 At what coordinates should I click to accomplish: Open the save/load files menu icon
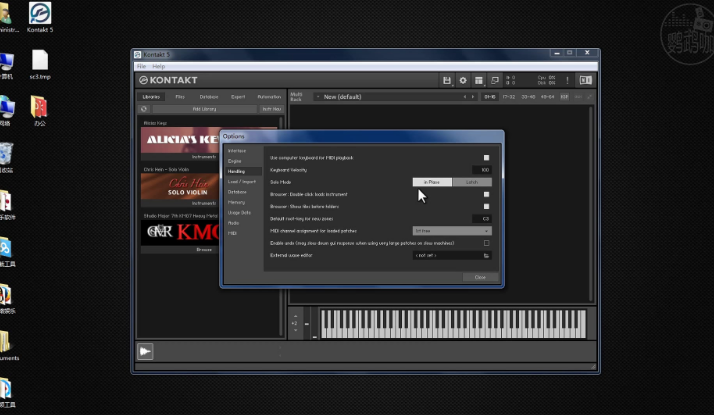[x=446, y=81]
